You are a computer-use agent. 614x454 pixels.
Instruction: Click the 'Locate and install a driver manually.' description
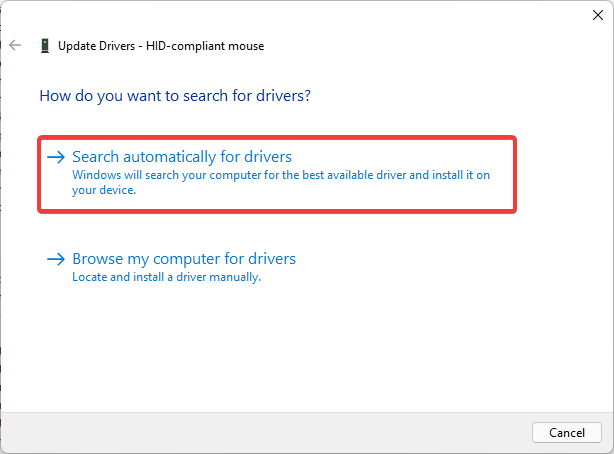point(166,277)
